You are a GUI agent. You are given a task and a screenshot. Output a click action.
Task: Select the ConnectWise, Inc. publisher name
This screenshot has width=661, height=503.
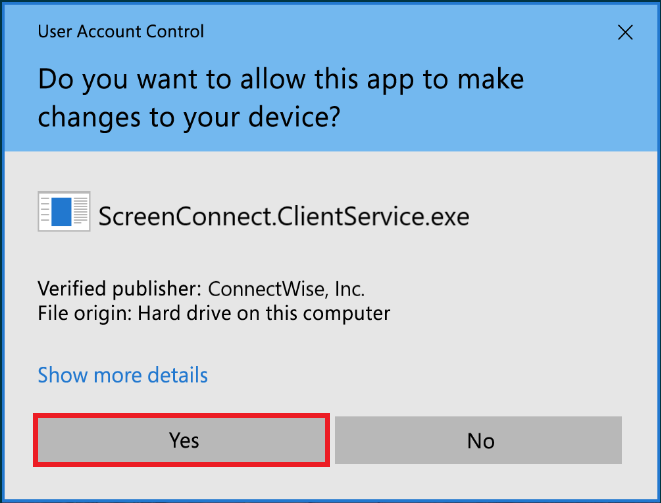coord(286,289)
